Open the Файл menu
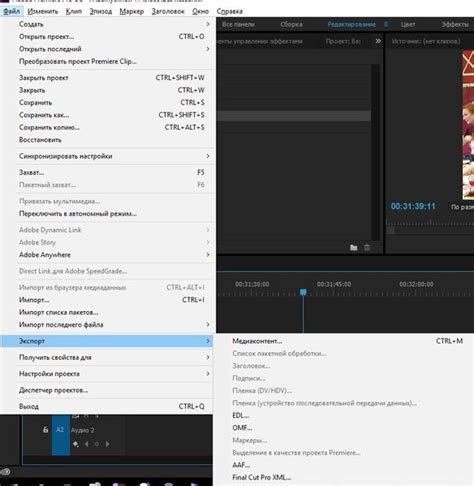 tap(11, 11)
